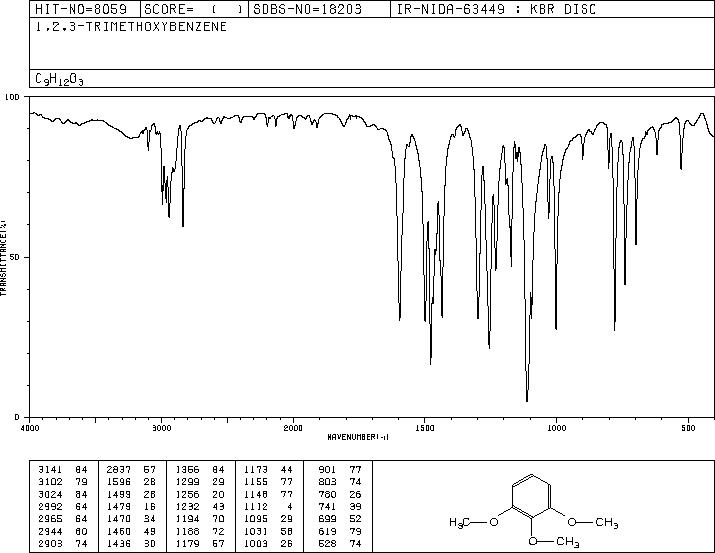Click the 1003 peak table entry
Viewport: 715px width, 553px height.
click(269, 543)
